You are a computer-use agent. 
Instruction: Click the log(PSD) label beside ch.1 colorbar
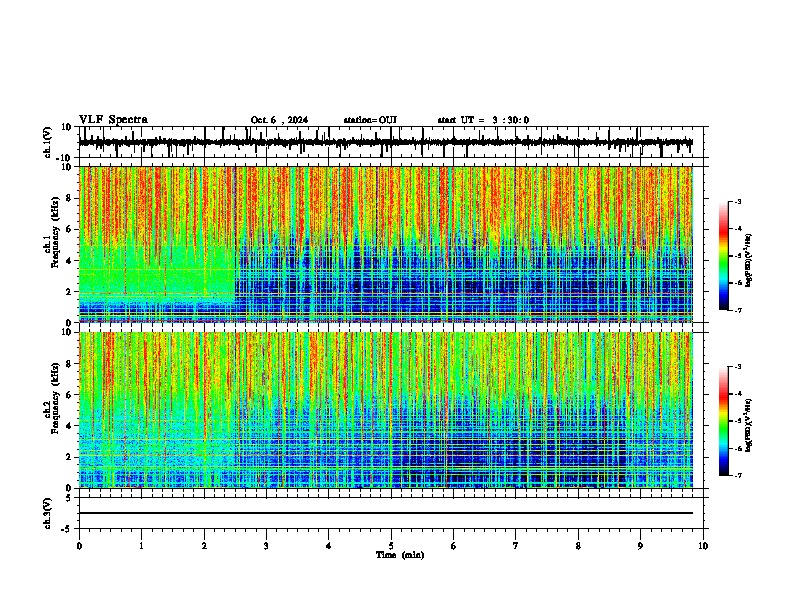coord(748,261)
